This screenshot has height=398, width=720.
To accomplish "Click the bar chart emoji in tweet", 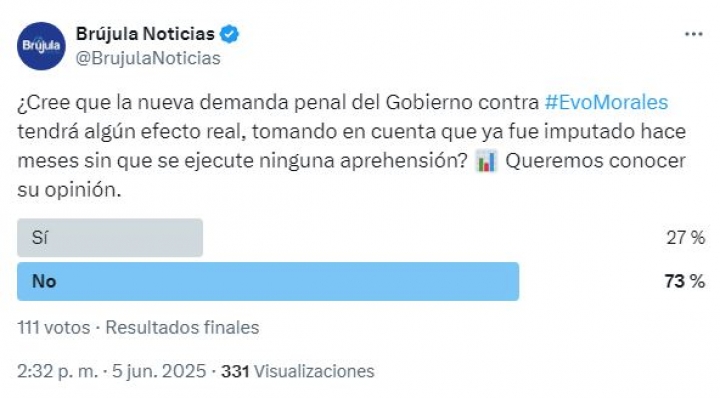I will [x=487, y=161].
